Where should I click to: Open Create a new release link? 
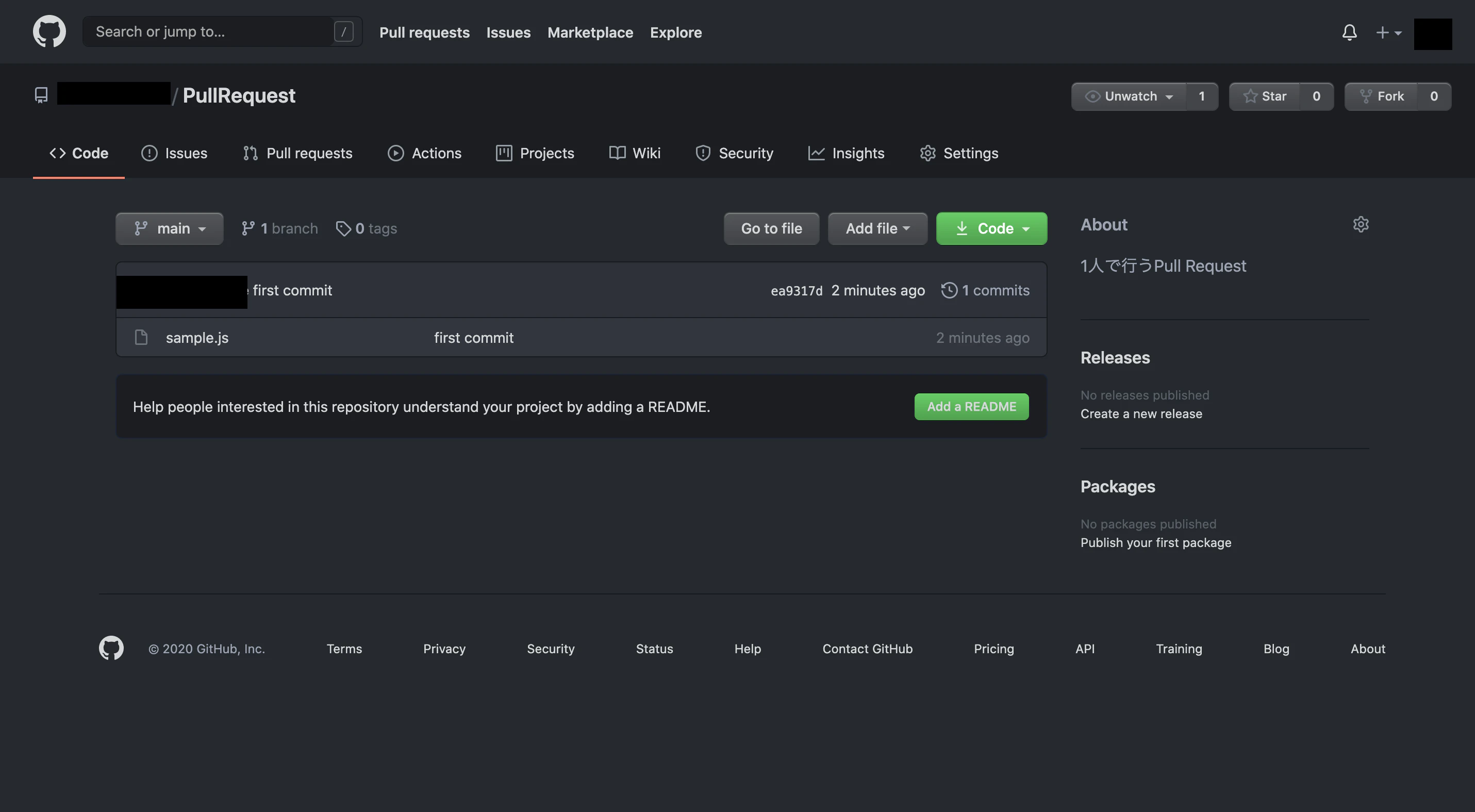[1140, 413]
